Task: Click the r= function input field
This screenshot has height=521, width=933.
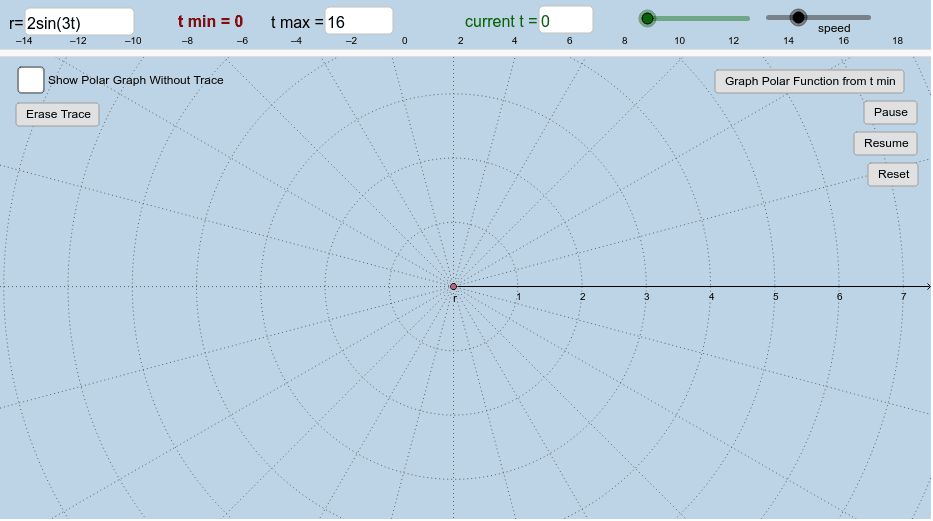Action: point(79,22)
